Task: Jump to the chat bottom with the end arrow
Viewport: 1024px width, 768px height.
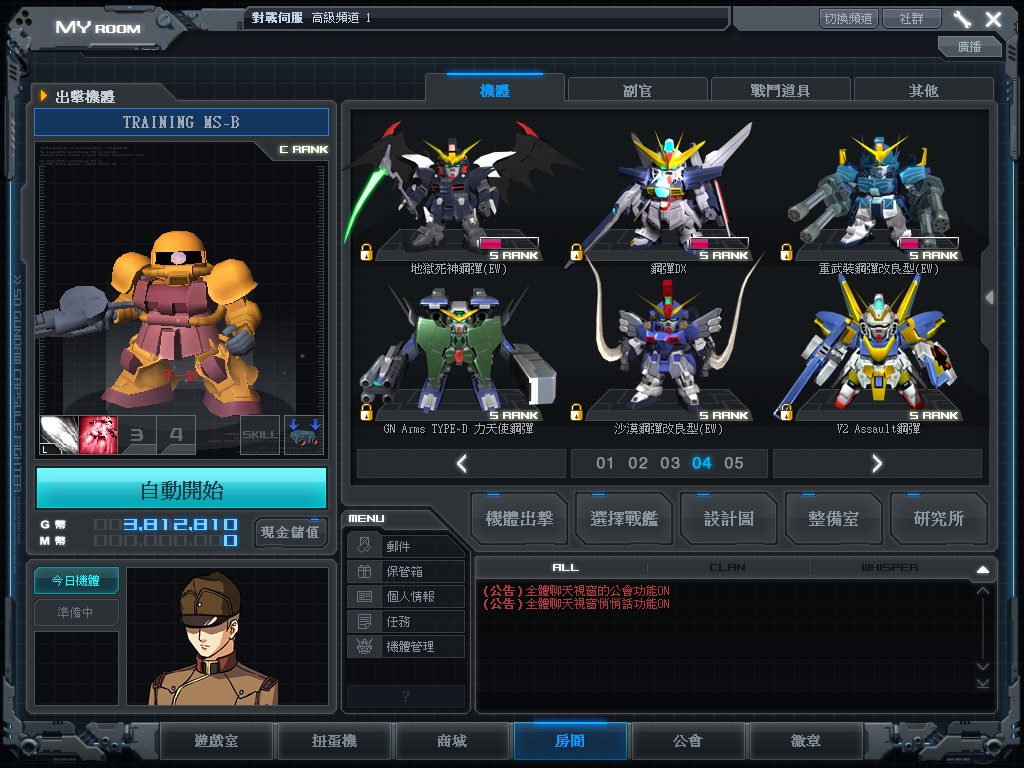Action: point(982,683)
